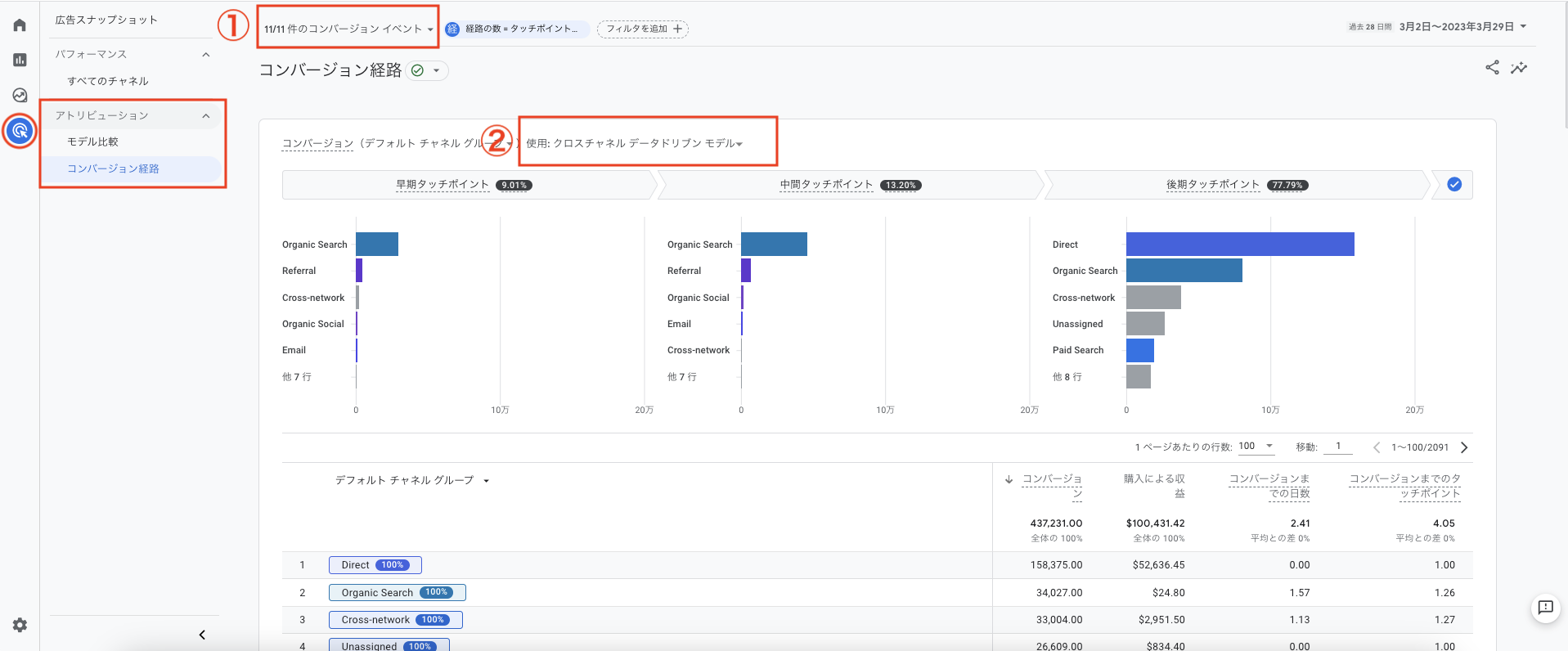This screenshot has width=1568, height=651.
Task: Click the Unassigned label in late touchpoints
Action: click(x=1077, y=324)
